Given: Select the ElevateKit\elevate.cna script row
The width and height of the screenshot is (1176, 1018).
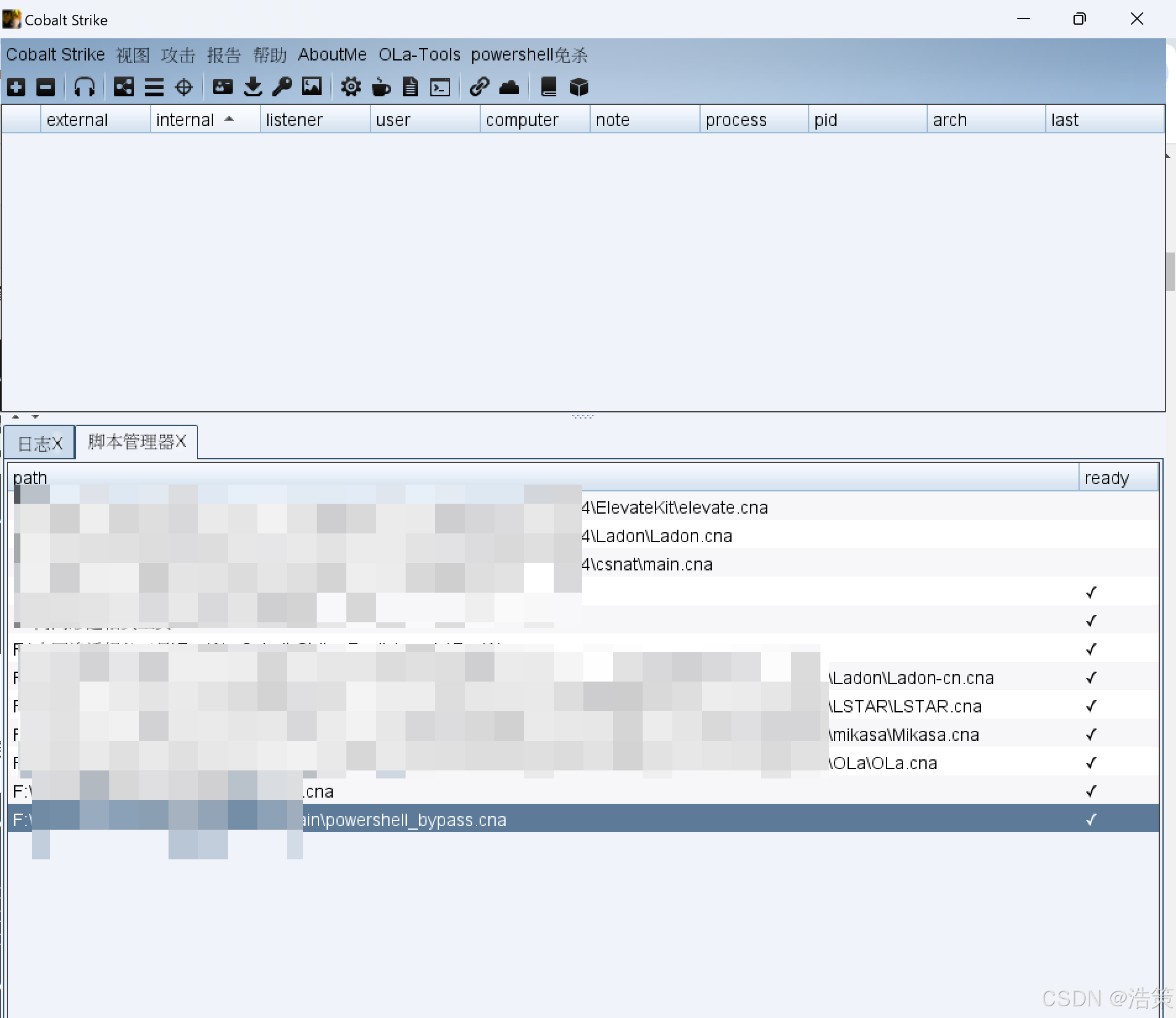Looking at the screenshot, I should 583,507.
